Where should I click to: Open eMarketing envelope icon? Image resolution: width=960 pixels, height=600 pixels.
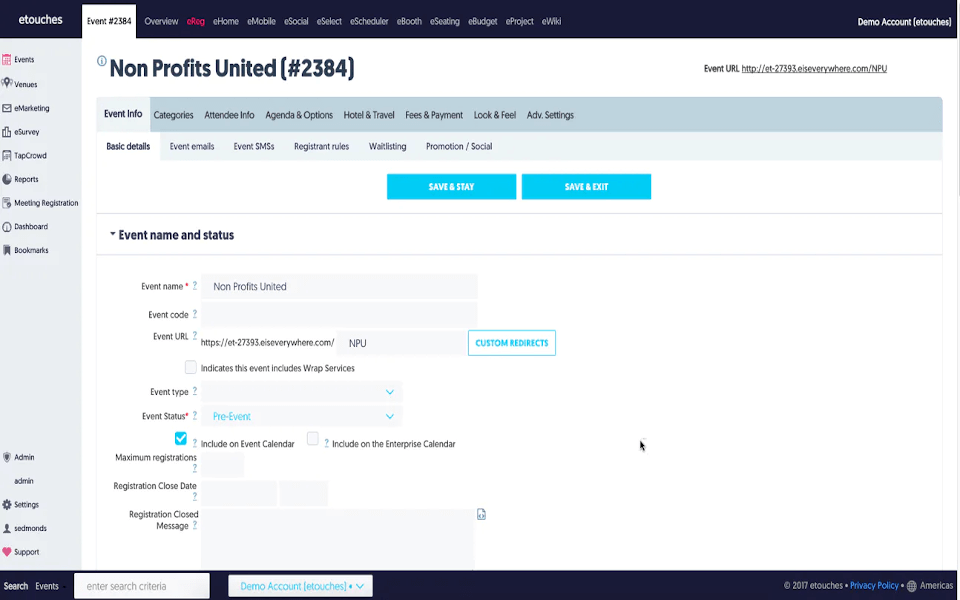click(7, 108)
